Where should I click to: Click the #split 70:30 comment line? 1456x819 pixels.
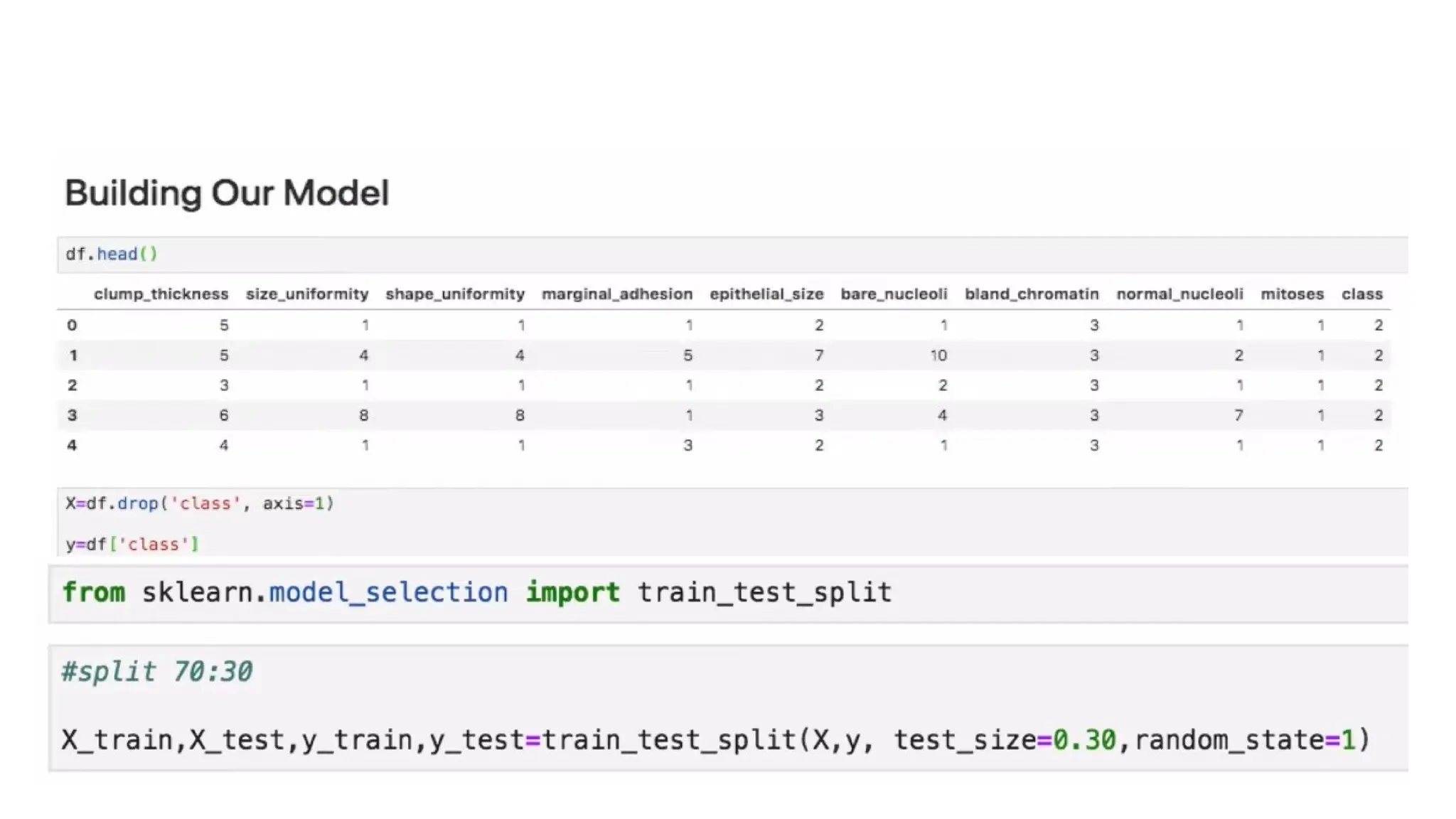tap(157, 671)
